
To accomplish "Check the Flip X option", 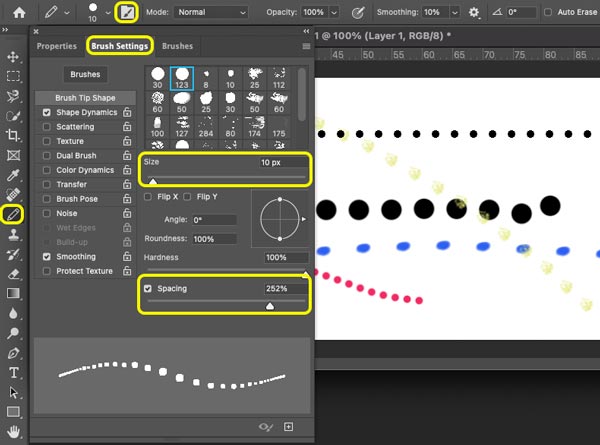I will pos(148,197).
